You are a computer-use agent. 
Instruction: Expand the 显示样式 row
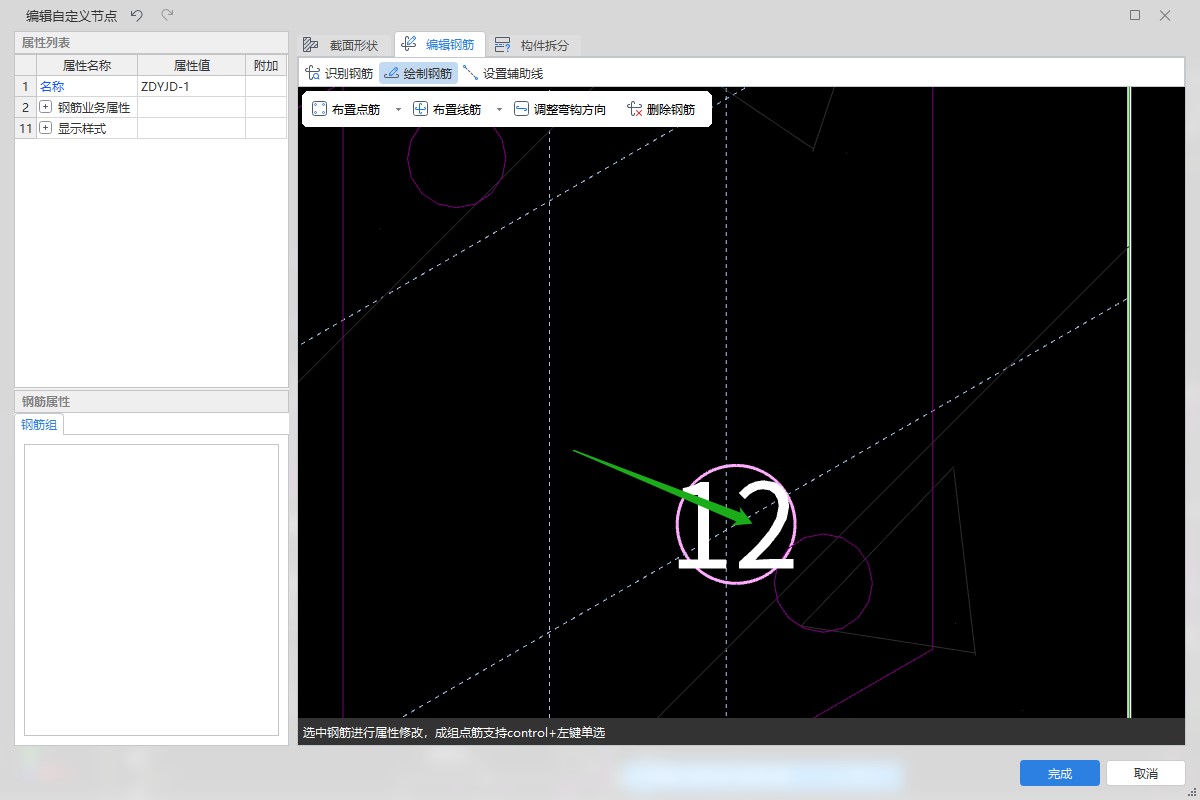pyautogui.click(x=45, y=129)
